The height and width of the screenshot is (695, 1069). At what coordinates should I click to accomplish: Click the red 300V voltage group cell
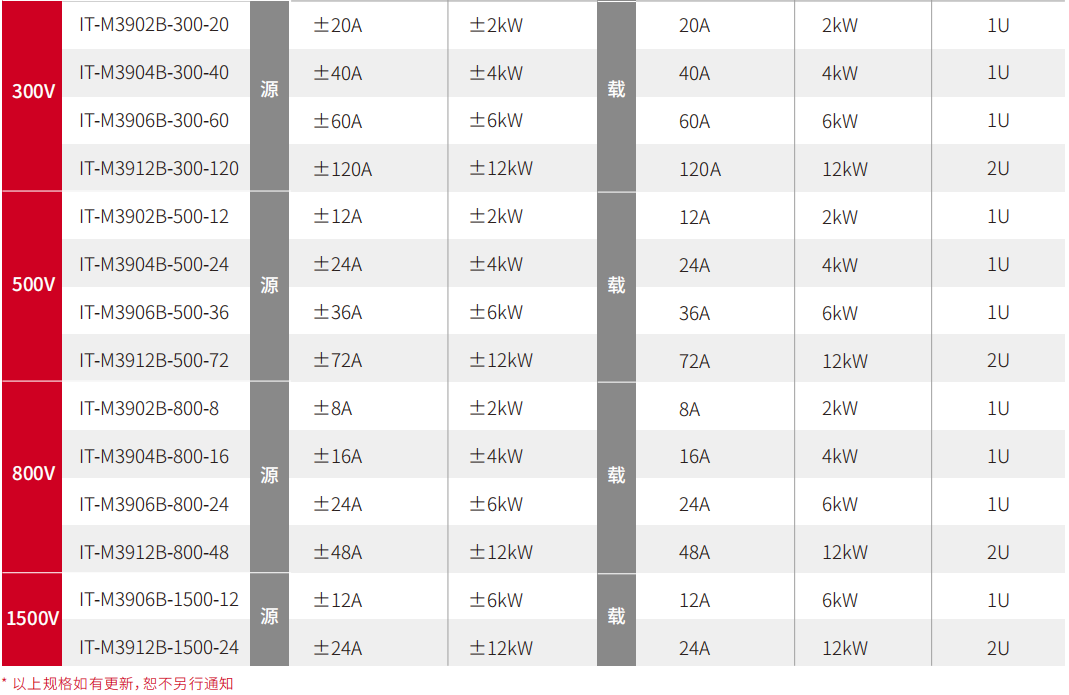[32, 95]
